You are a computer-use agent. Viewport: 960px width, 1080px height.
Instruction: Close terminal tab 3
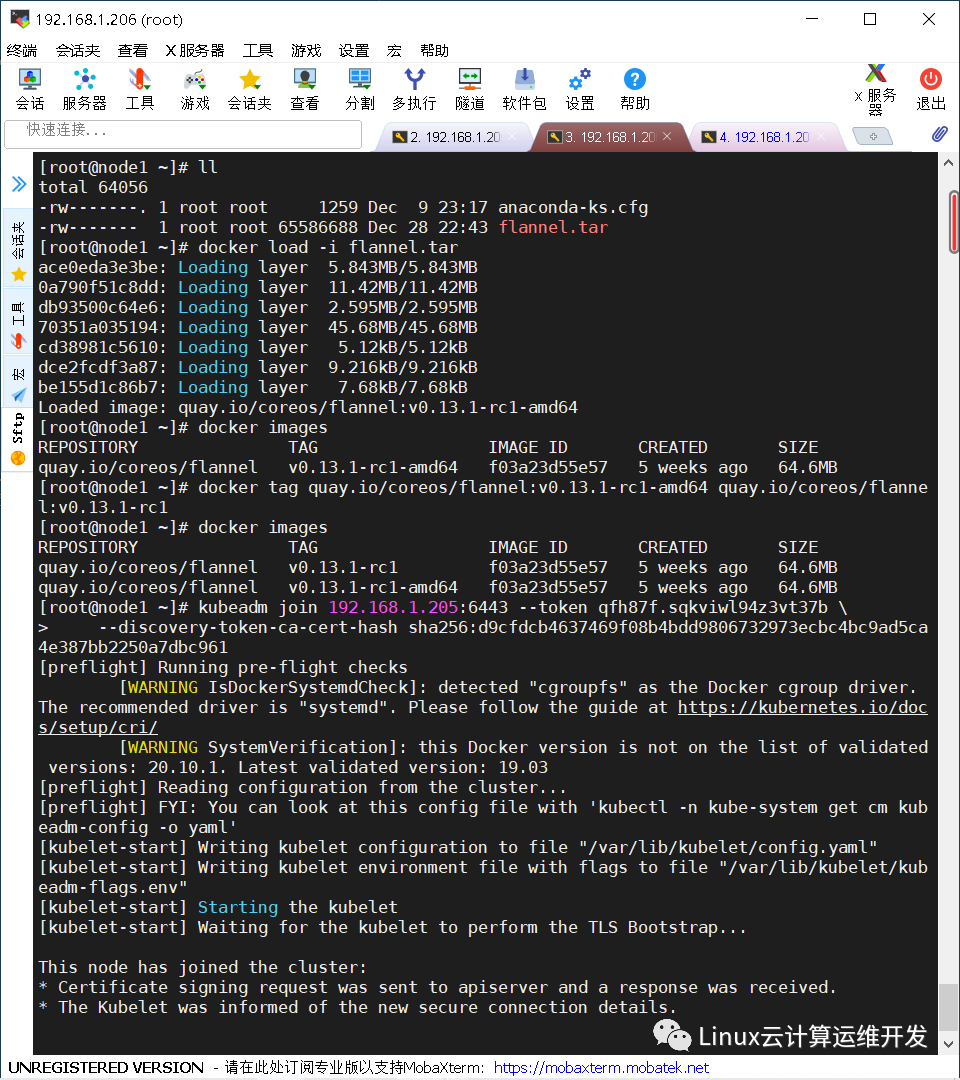click(667, 136)
